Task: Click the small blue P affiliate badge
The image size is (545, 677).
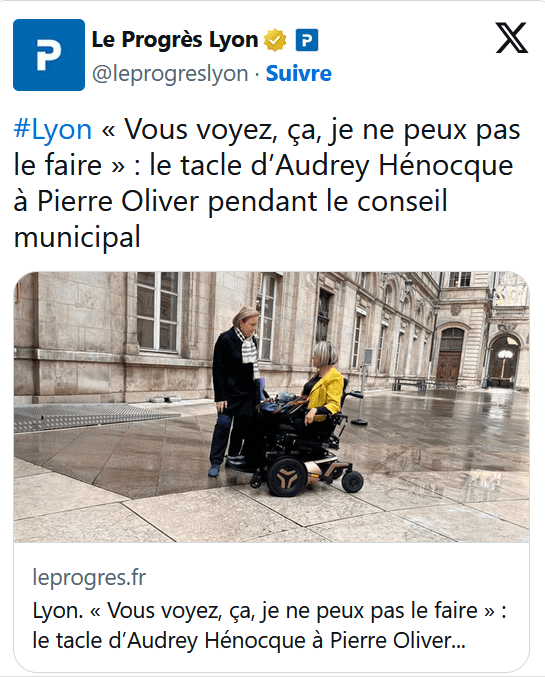Action: [x=307, y=40]
